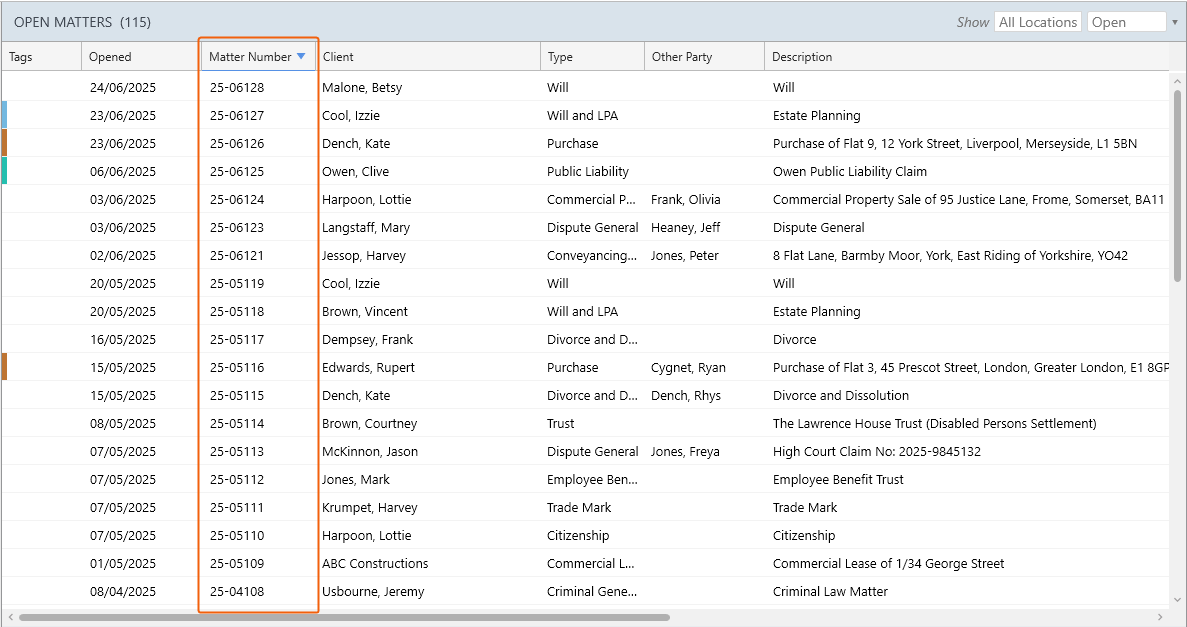This screenshot has width=1187, height=627.
Task: Click the scroll right arrow at bottom
Action: click(1161, 617)
